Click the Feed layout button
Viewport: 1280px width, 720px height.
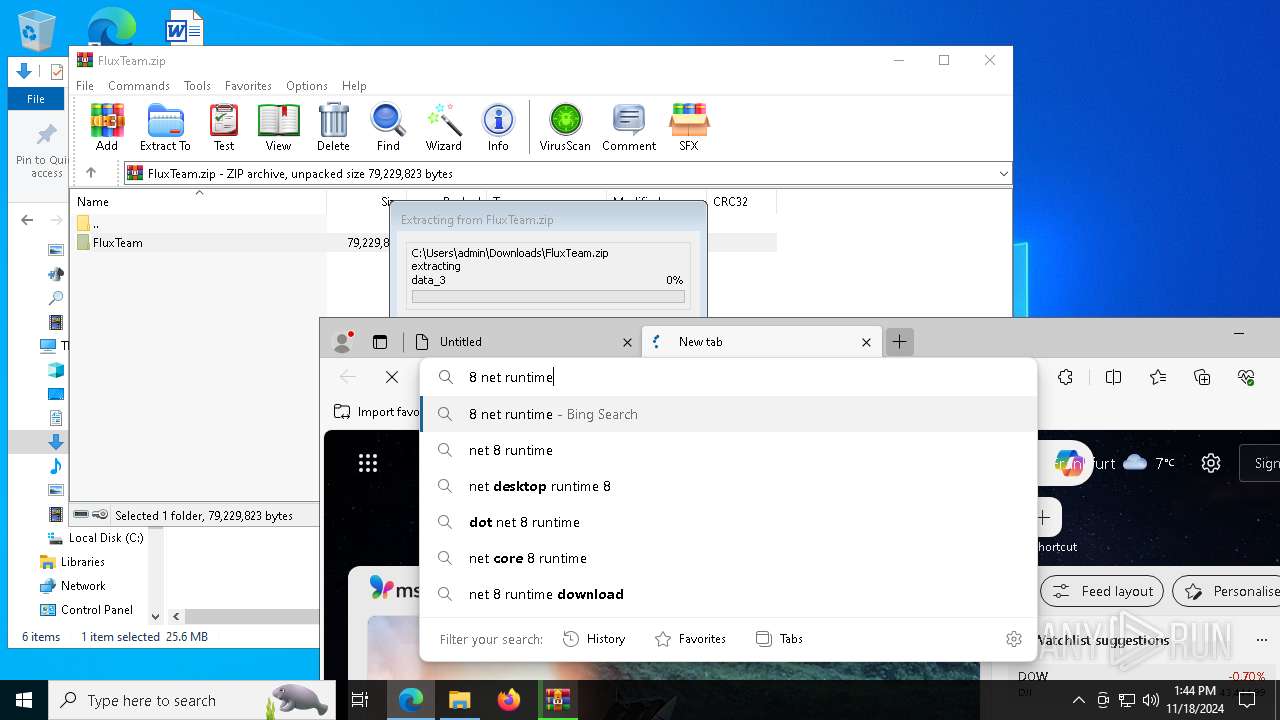[x=1102, y=591]
